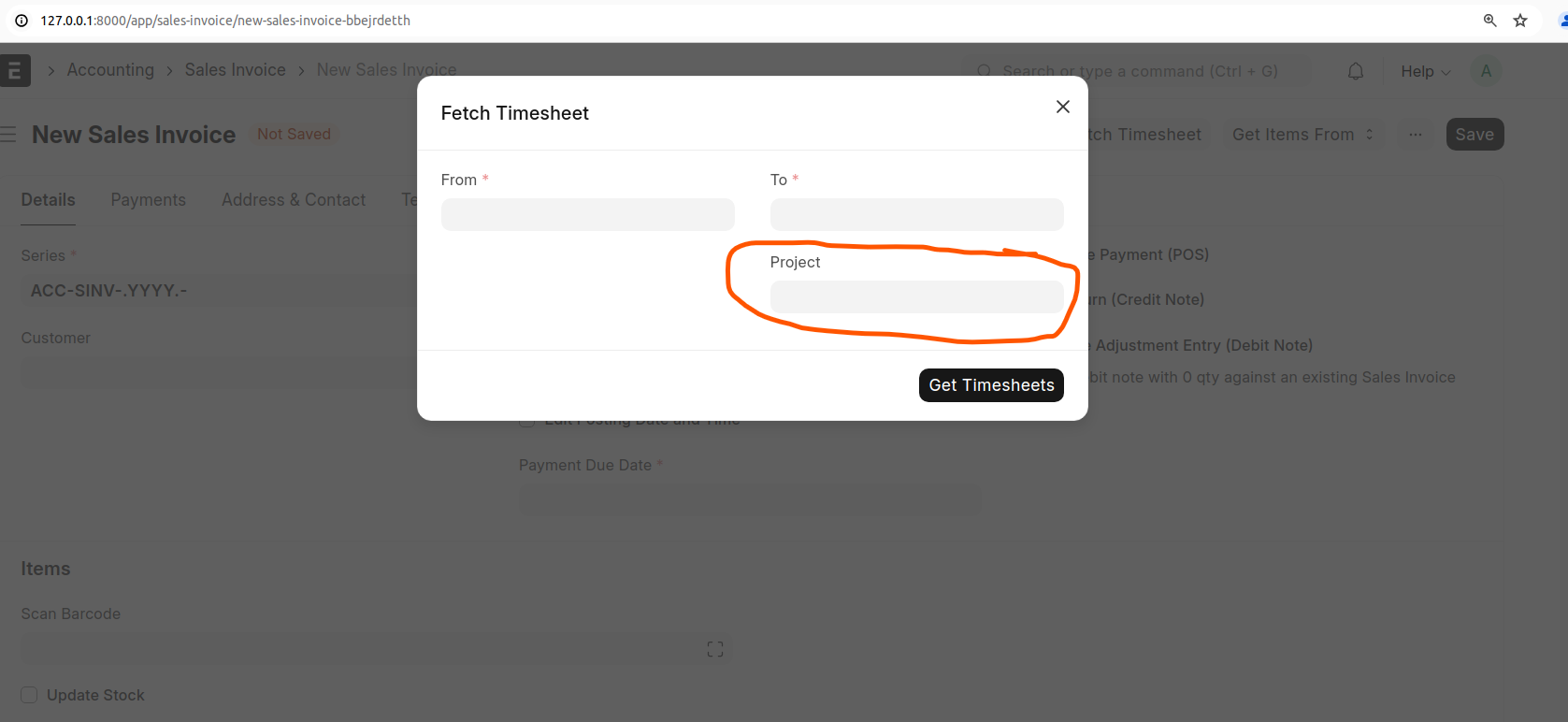Click the sidebar toggle hamburger icon
Screen dimensions: 1568x722
tap(8, 135)
